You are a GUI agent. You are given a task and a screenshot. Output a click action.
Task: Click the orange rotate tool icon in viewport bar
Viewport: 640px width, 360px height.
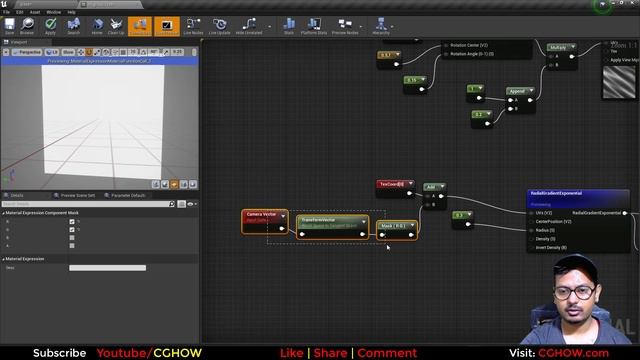pos(89,52)
